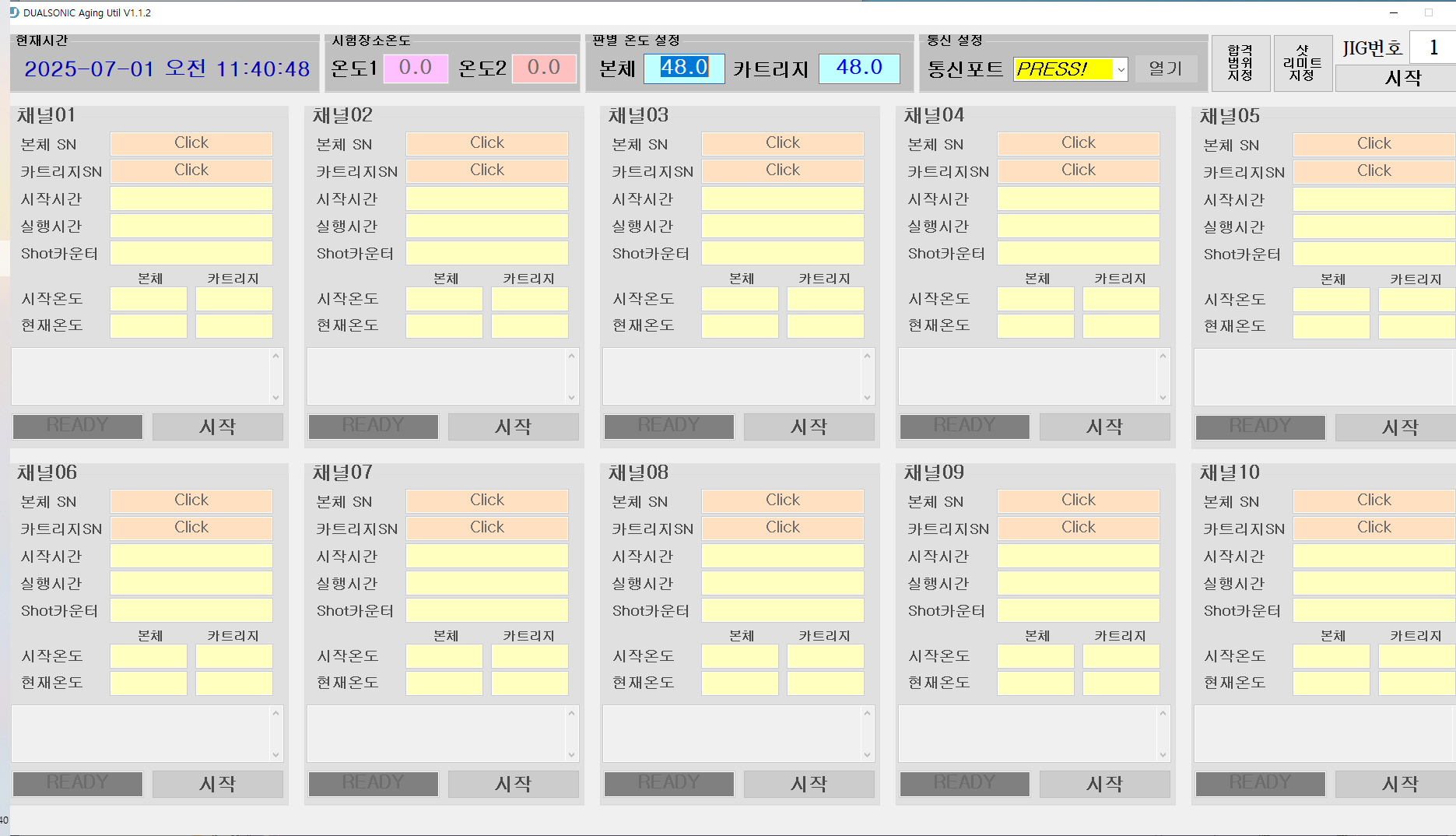This screenshot has width=1456, height=836.
Task: Click the 열기 port open button
Action: [1165, 68]
